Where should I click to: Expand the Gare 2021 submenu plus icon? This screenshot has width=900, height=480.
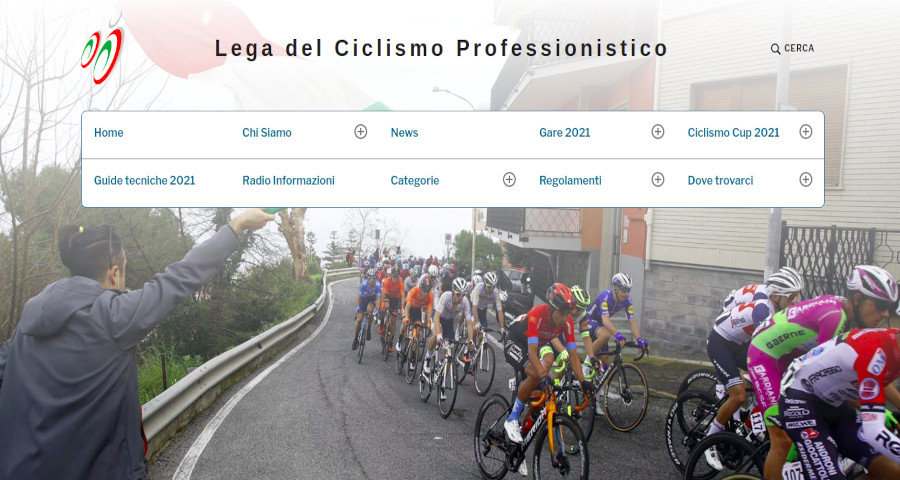(658, 132)
